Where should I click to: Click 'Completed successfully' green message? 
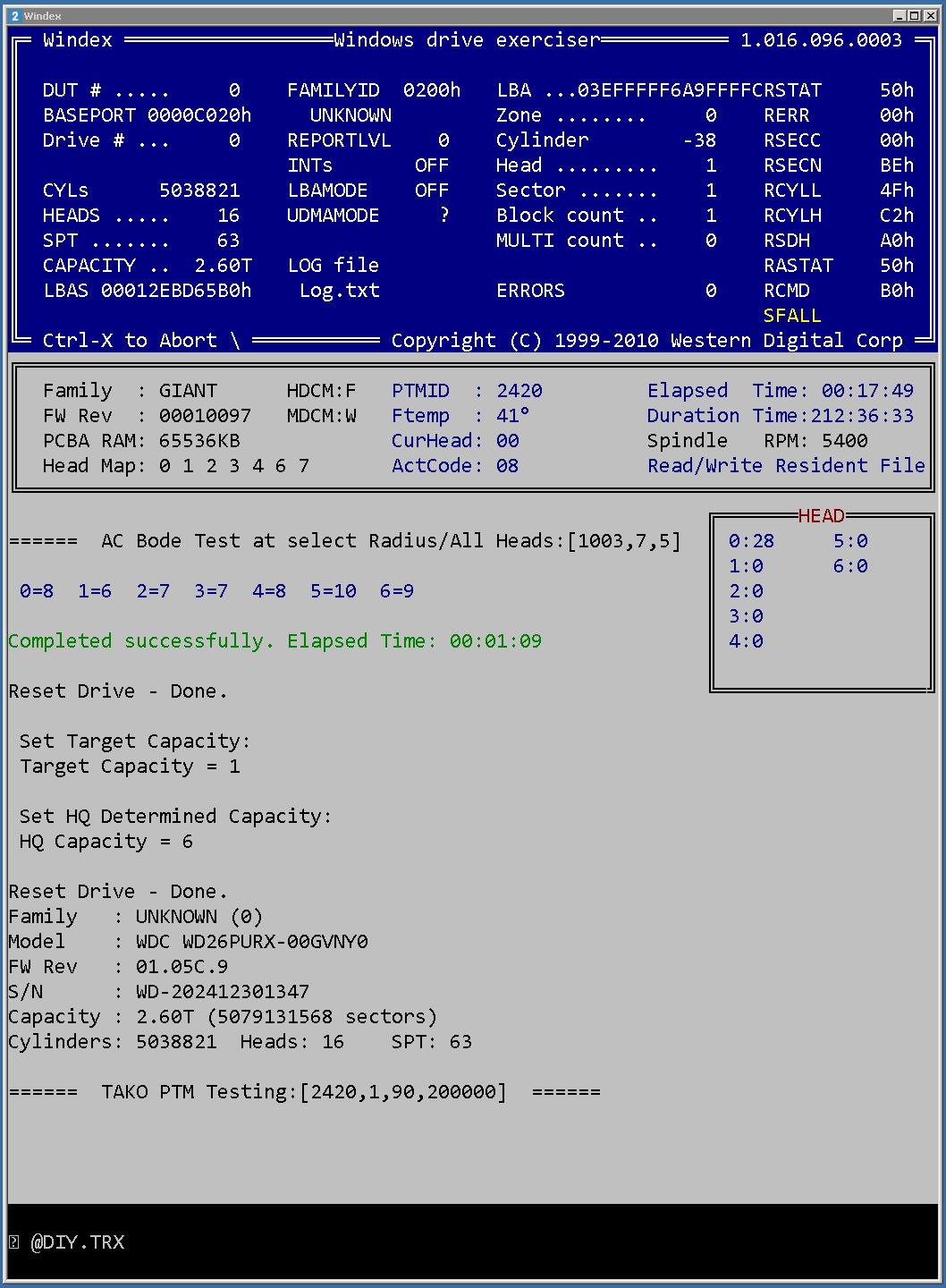click(x=275, y=641)
